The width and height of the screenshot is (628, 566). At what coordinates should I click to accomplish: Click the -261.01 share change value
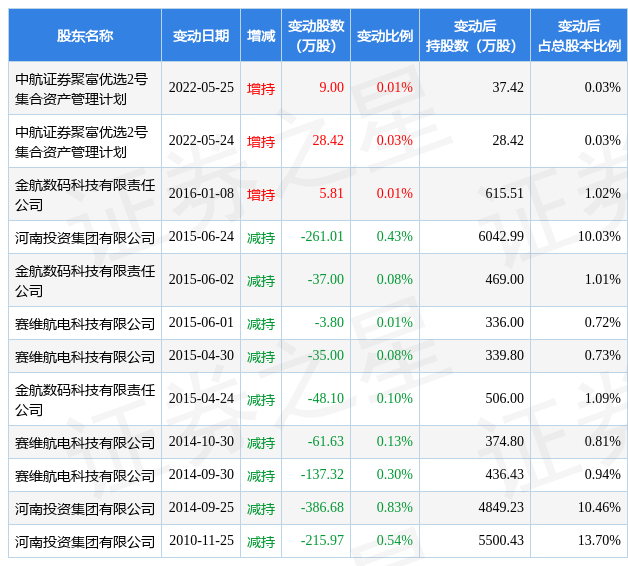pyautogui.click(x=322, y=236)
